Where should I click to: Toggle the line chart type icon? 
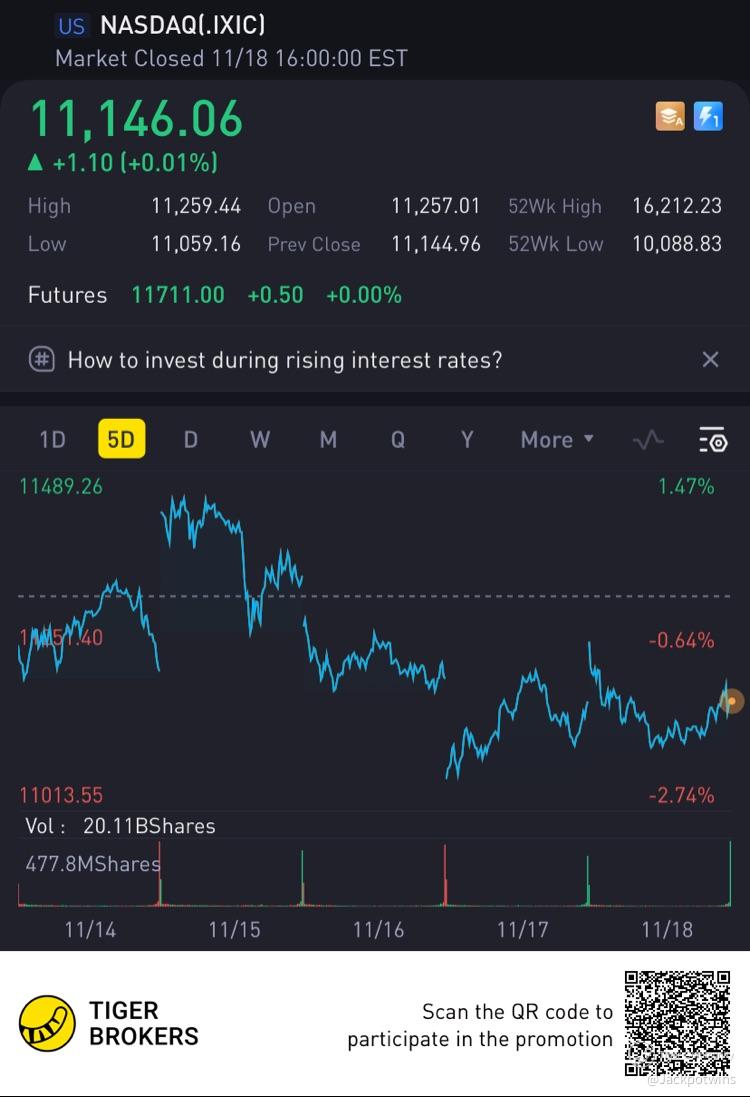pyautogui.click(x=649, y=440)
